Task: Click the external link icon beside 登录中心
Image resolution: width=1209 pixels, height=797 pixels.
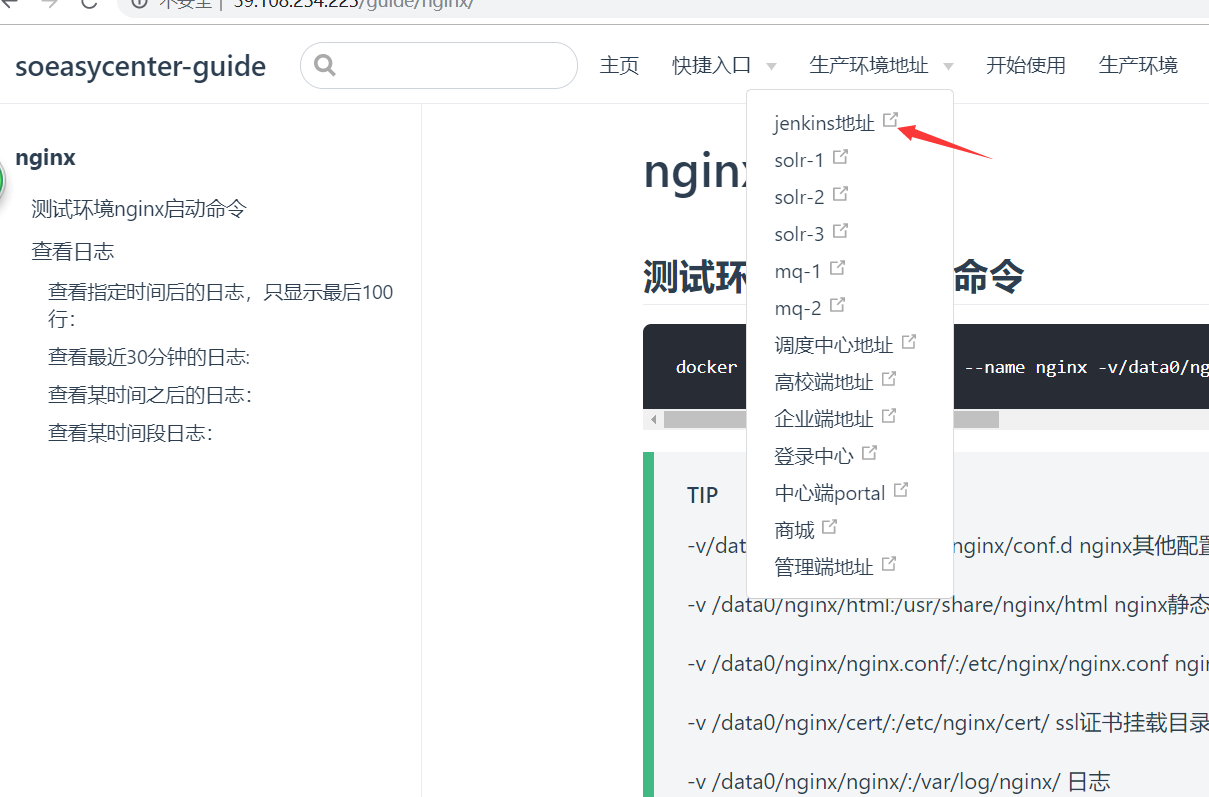Action: pos(869,453)
